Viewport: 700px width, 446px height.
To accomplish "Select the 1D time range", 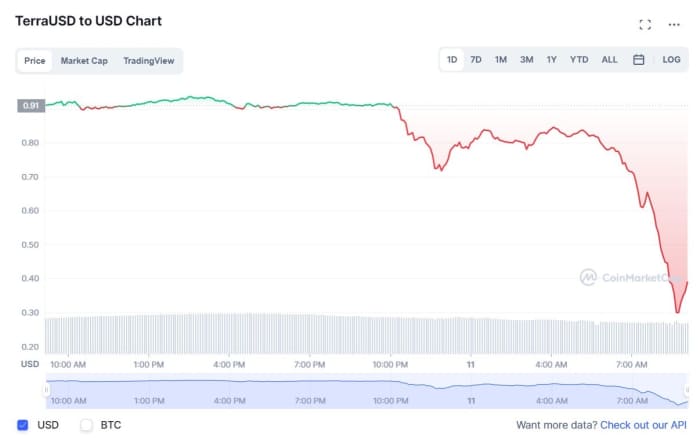I will click(x=452, y=60).
